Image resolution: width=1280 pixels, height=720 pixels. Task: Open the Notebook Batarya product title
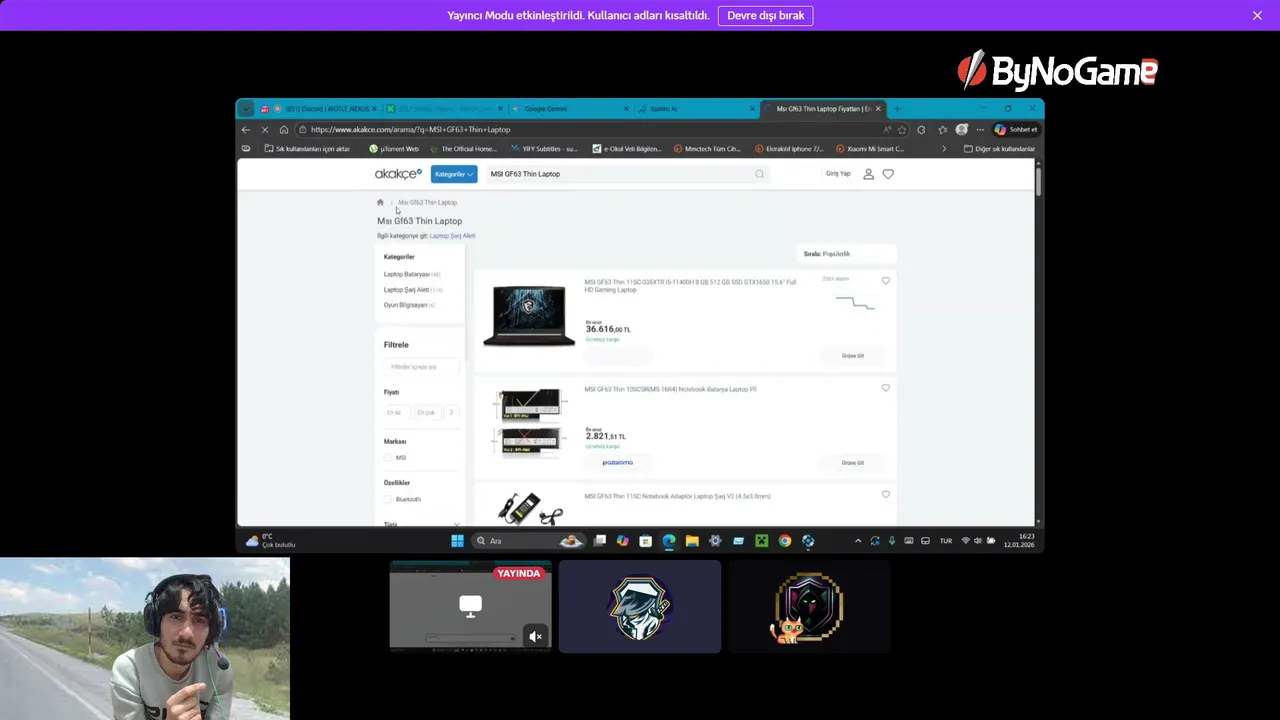tap(670, 389)
